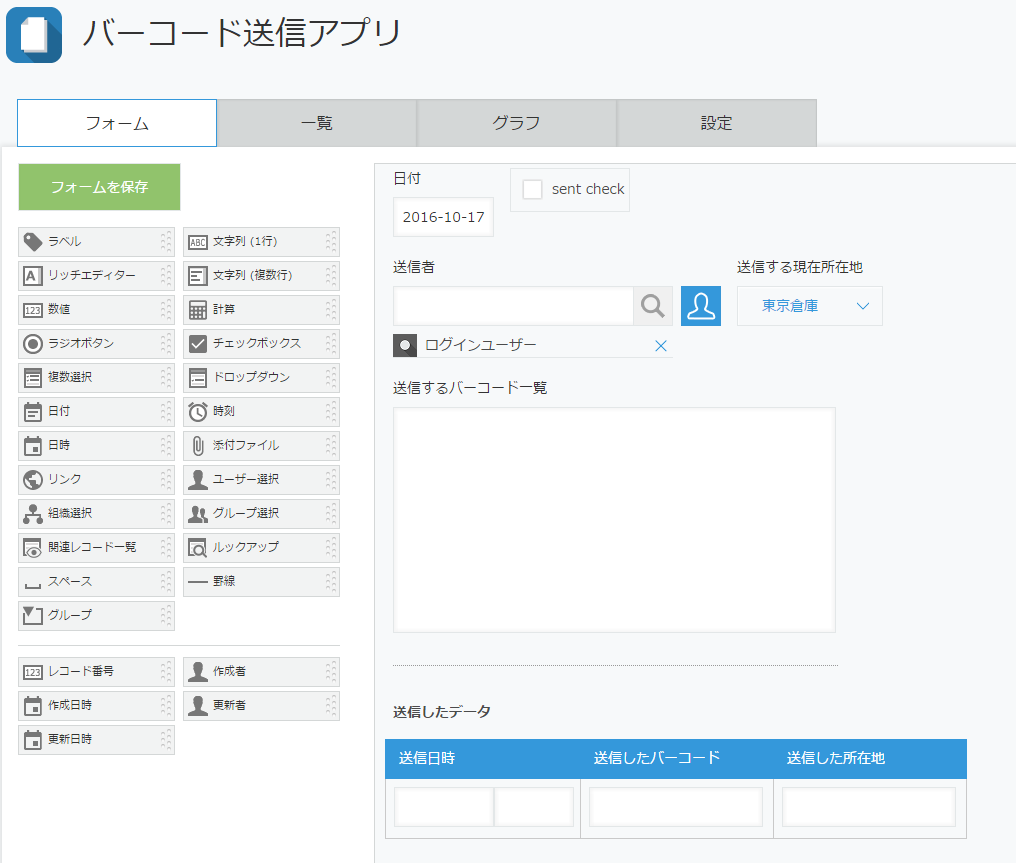This screenshot has width=1016, height=863.
Task: Go to the グラフ tab
Action: tap(516, 123)
